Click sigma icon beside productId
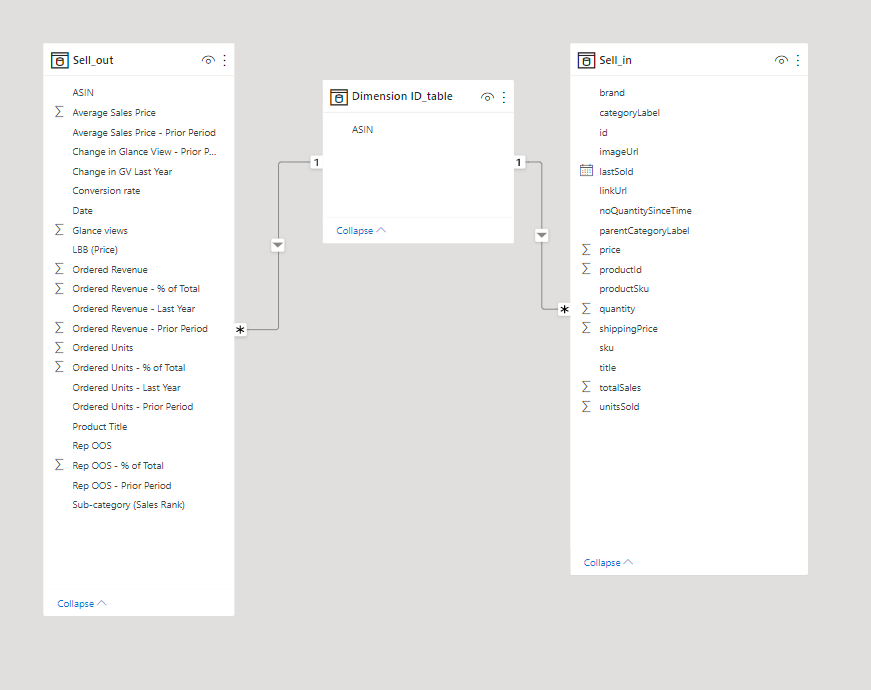 click(586, 269)
